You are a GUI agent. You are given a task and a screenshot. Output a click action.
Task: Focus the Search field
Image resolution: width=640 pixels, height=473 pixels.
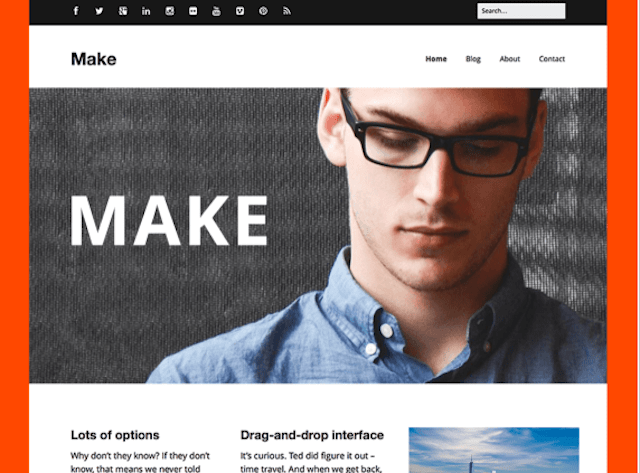pos(521,11)
